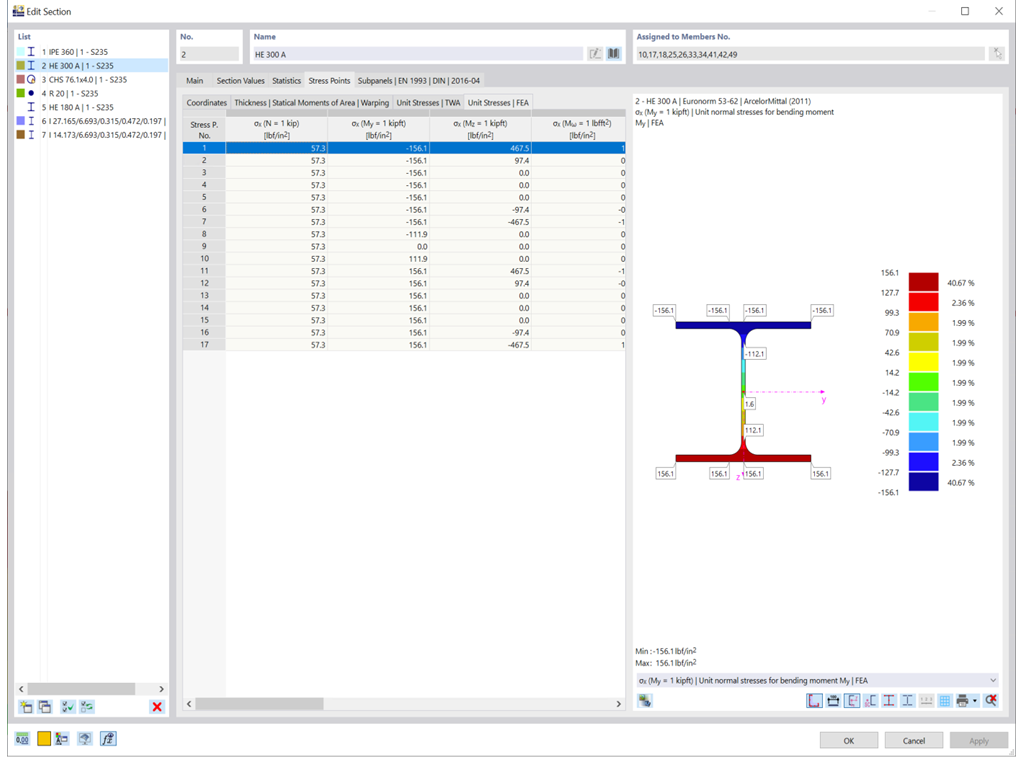Toggle the formula section function icon

click(x=108, y=739)
